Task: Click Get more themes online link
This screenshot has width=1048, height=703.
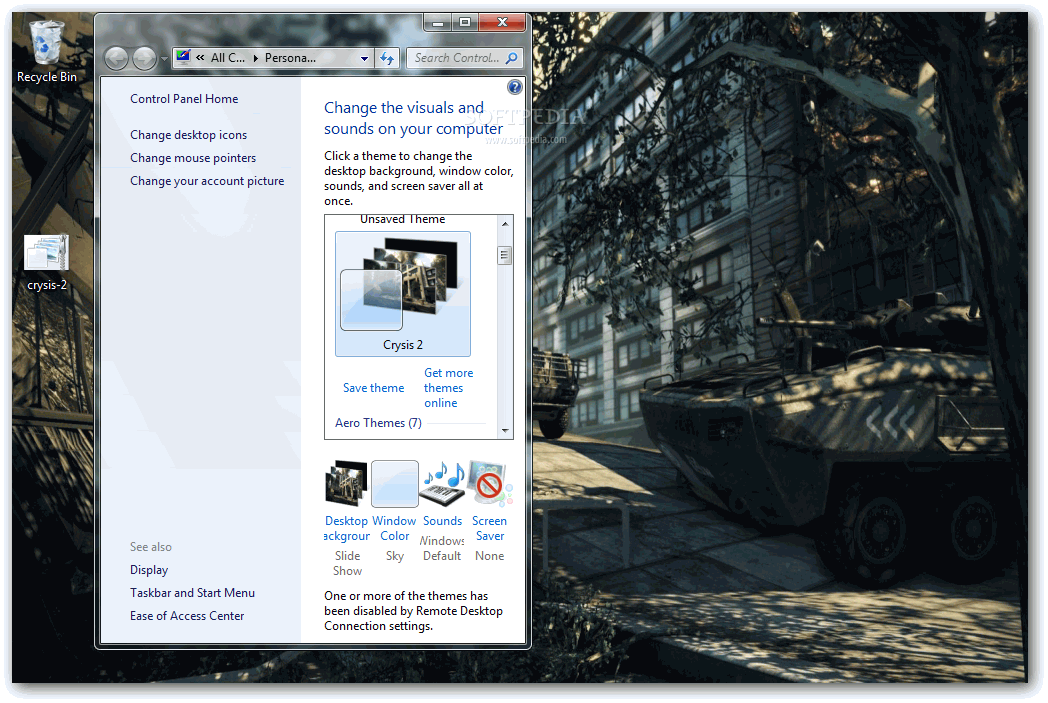Action: 448,388
